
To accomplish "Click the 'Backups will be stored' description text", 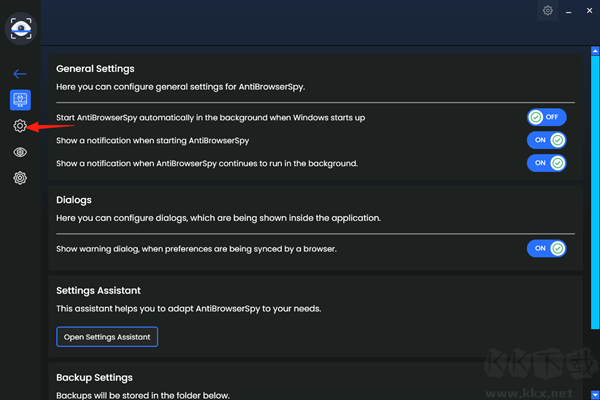I will click(x=143, y=395).
